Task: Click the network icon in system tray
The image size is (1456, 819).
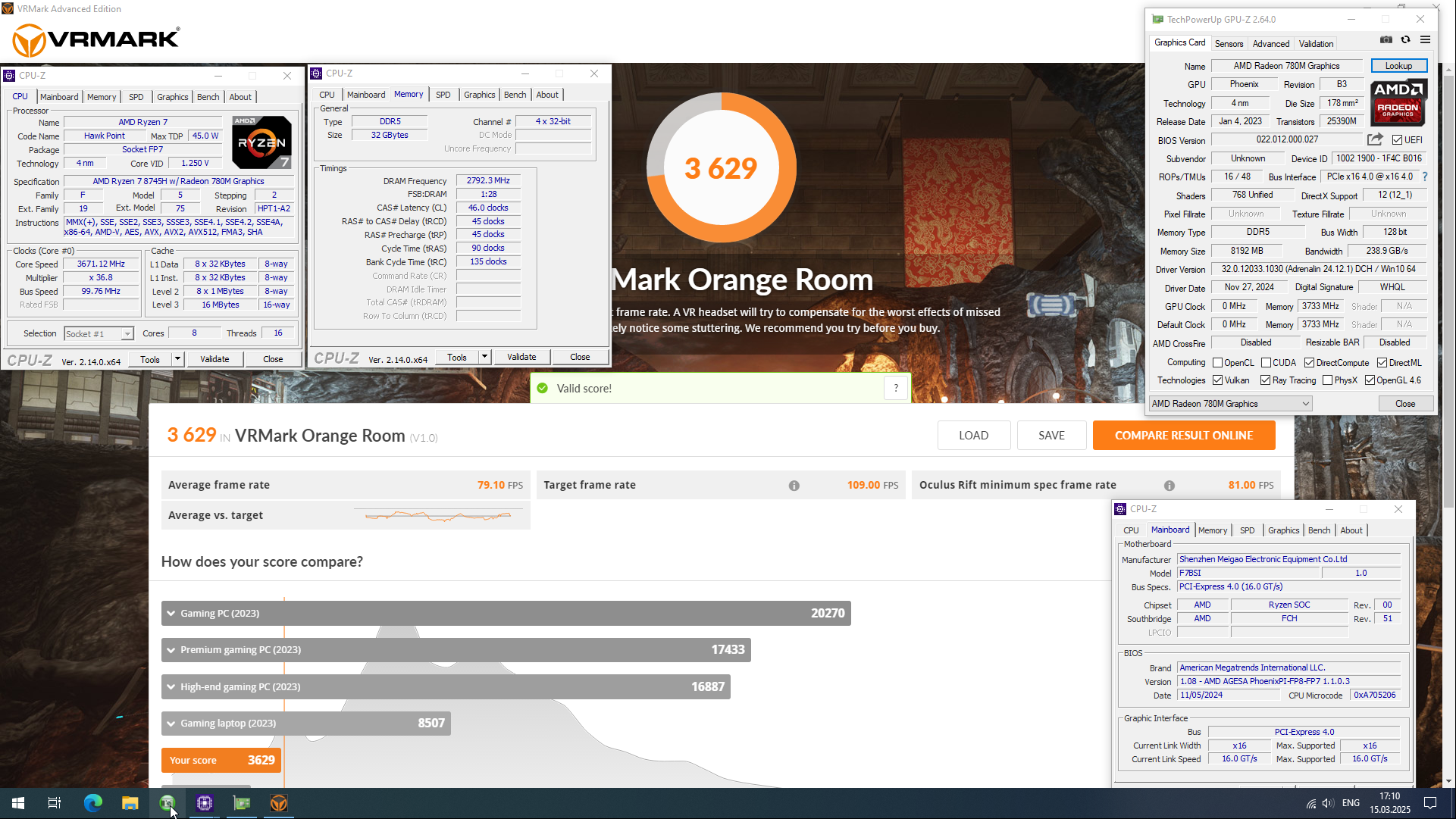Action: (x=1310, y=803)
